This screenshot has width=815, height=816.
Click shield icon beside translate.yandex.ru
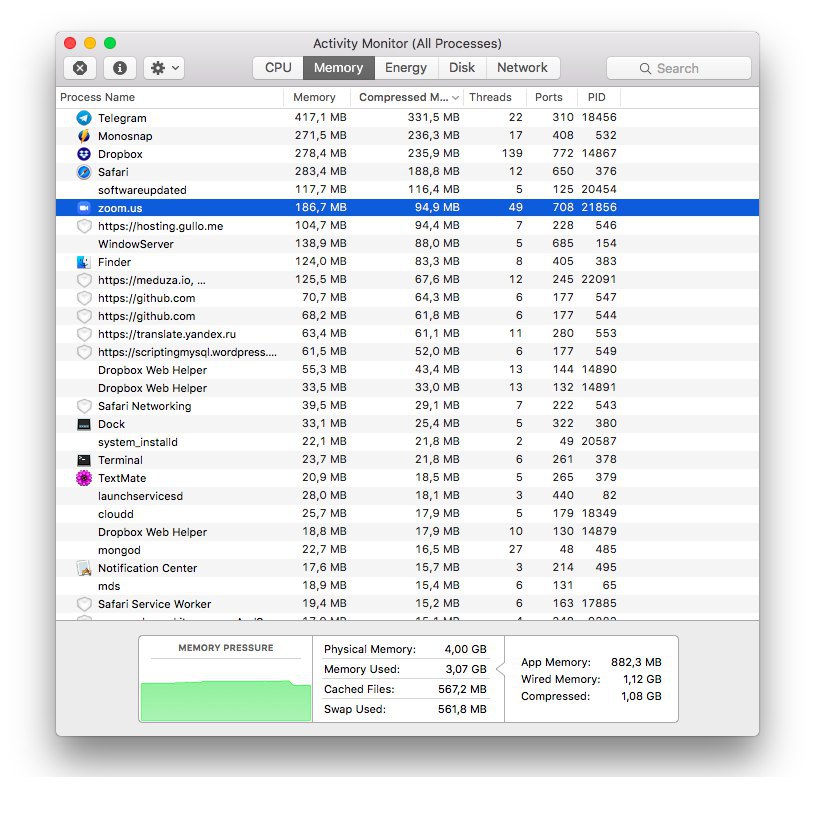(84, 334)
